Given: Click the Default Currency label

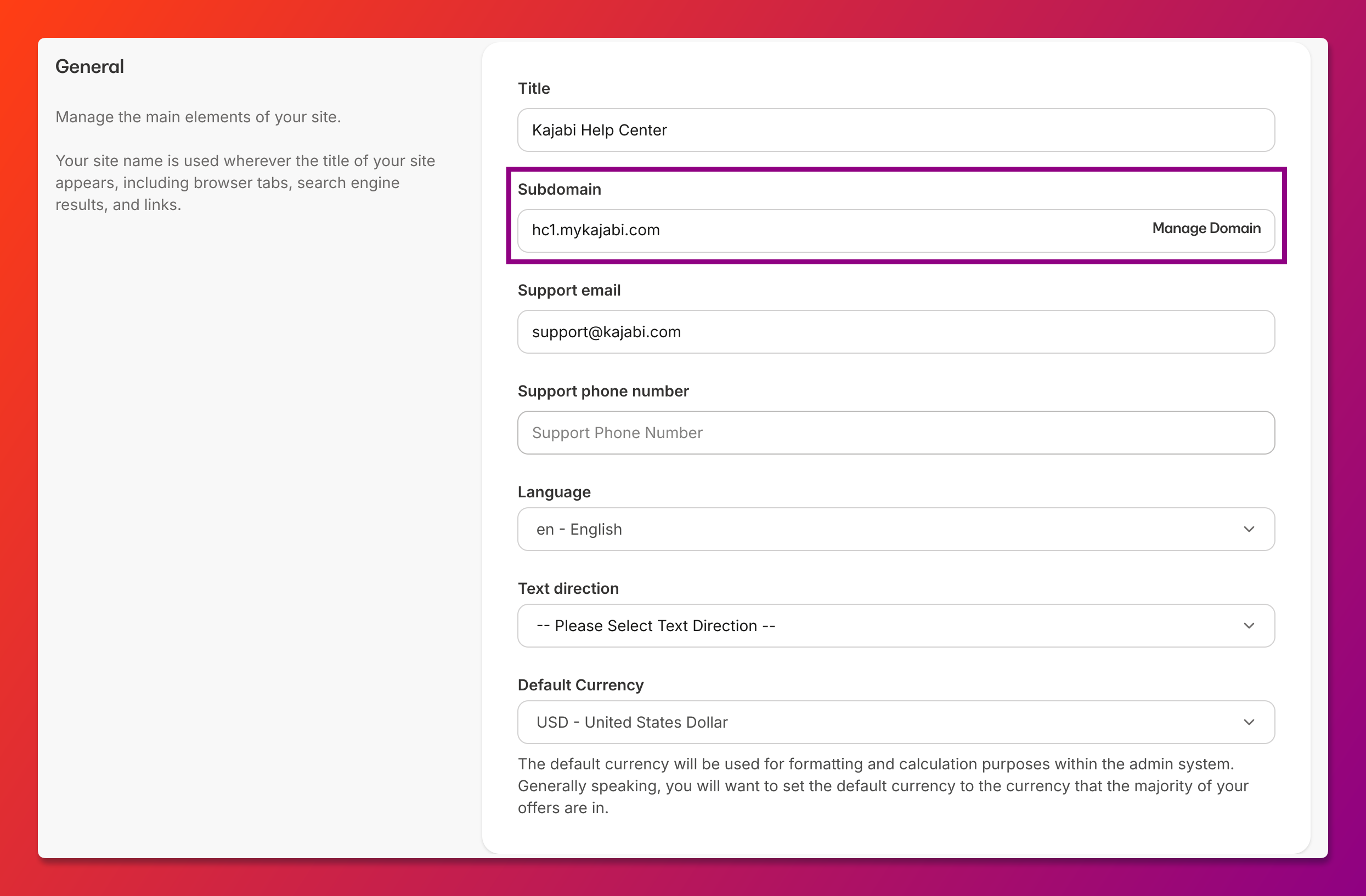Looking at the screenshot, I should pos(580,685).
